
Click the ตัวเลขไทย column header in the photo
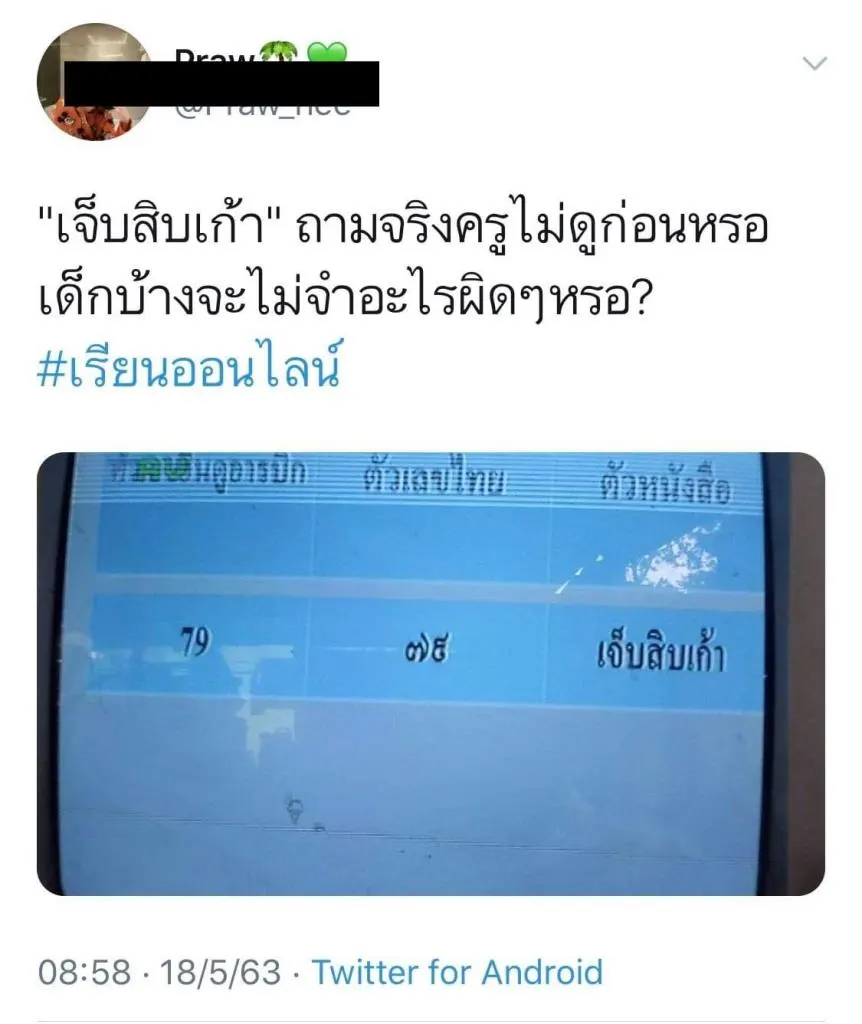click(x=434, y=481)
